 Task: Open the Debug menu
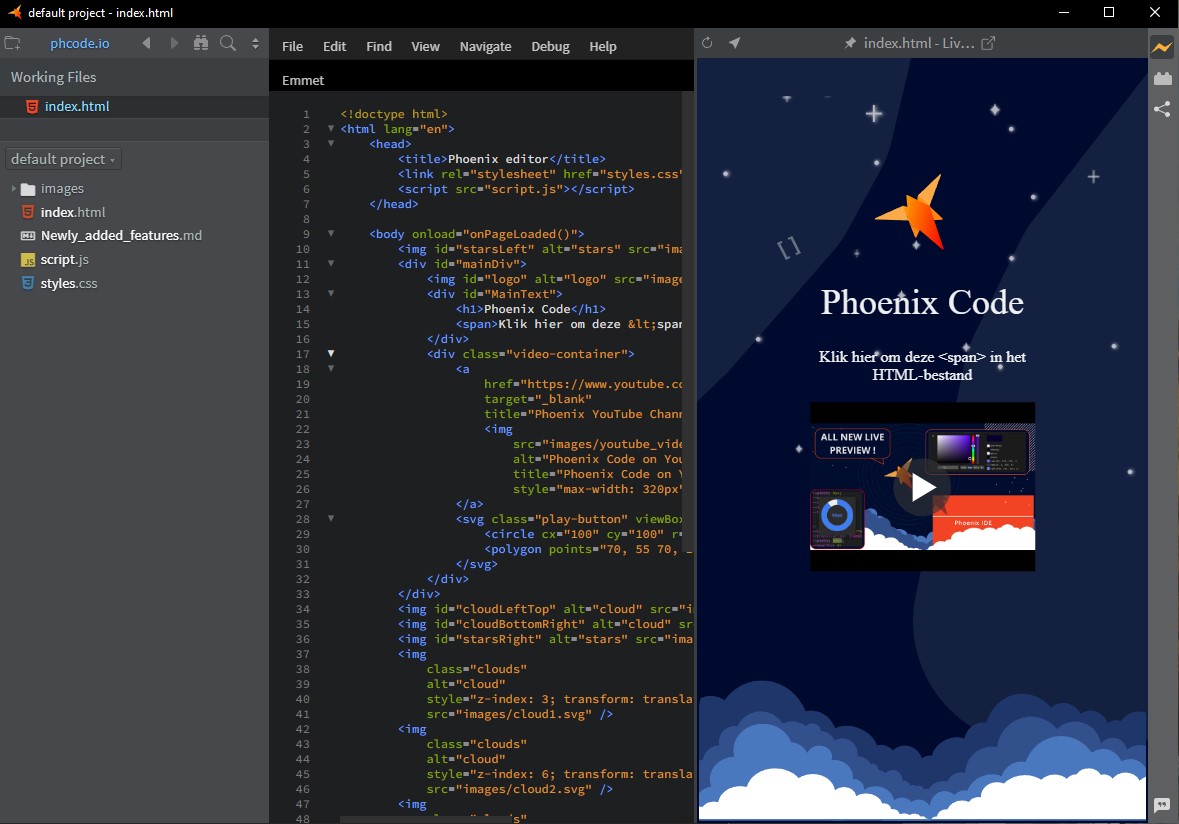(x=550, y=47)
